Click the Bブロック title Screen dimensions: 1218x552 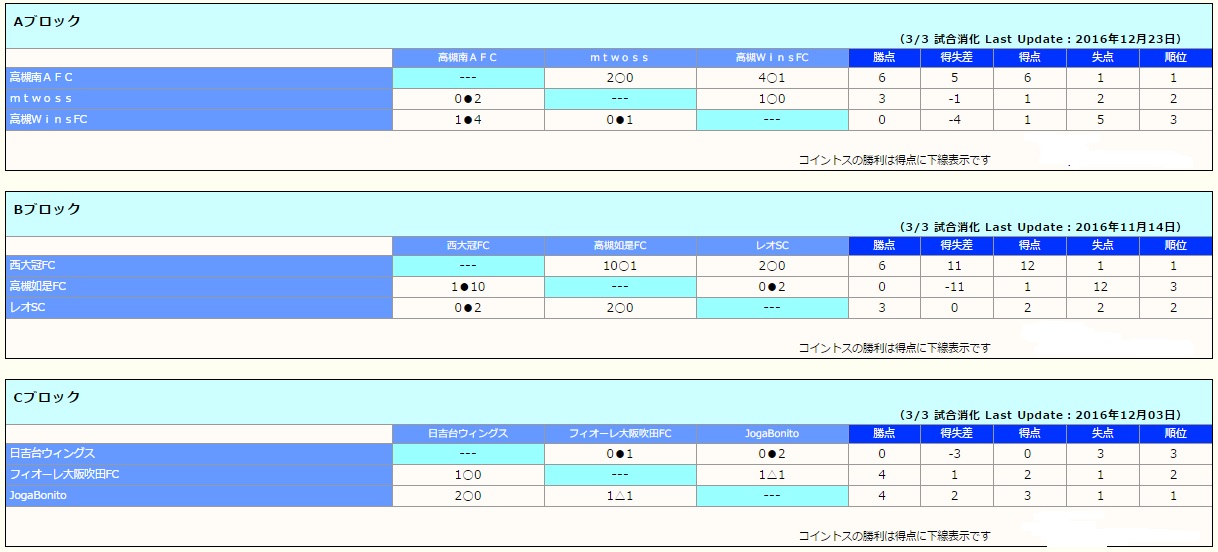[47, 209]
